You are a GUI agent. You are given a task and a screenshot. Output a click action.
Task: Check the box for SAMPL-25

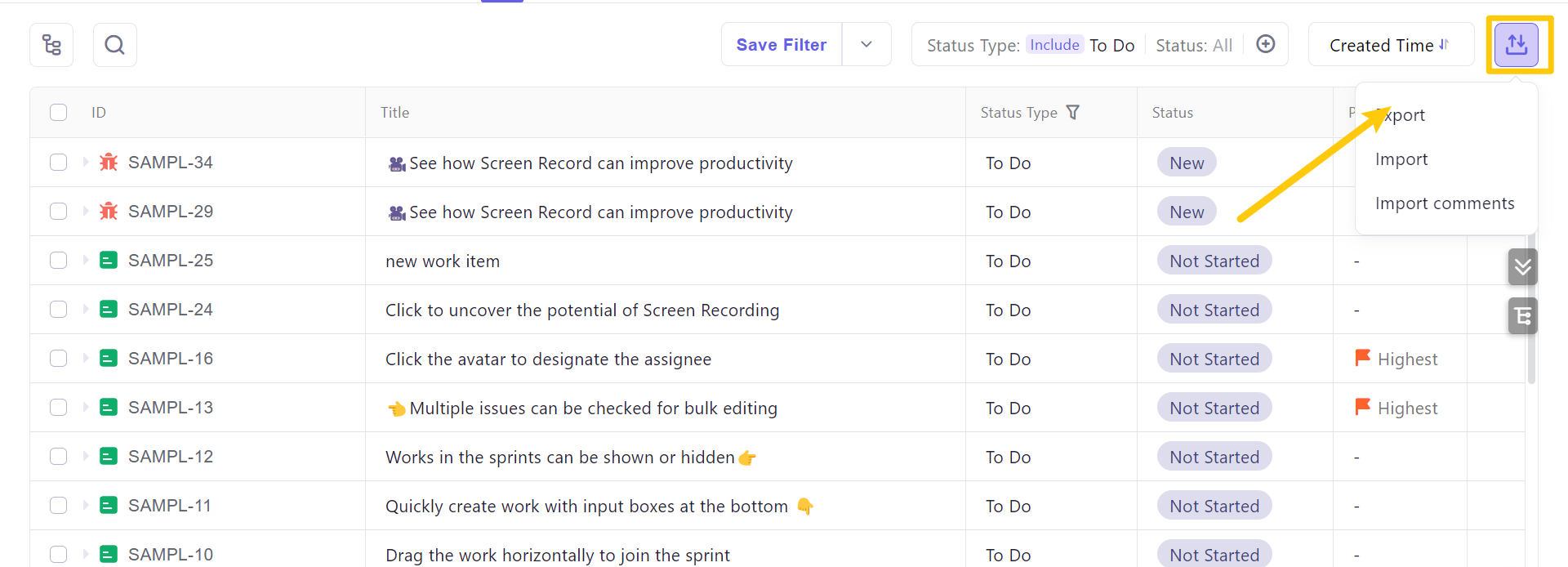[58, 261]
